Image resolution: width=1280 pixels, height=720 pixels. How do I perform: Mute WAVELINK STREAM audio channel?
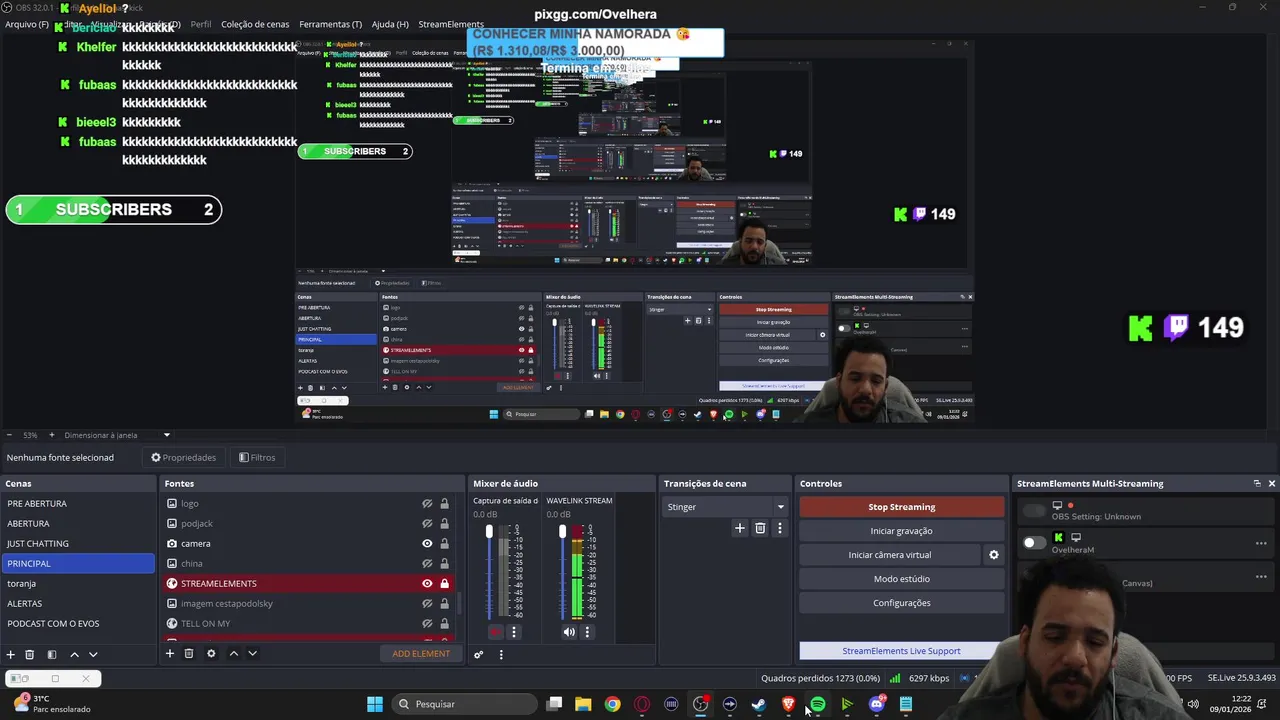click(569, 632)
